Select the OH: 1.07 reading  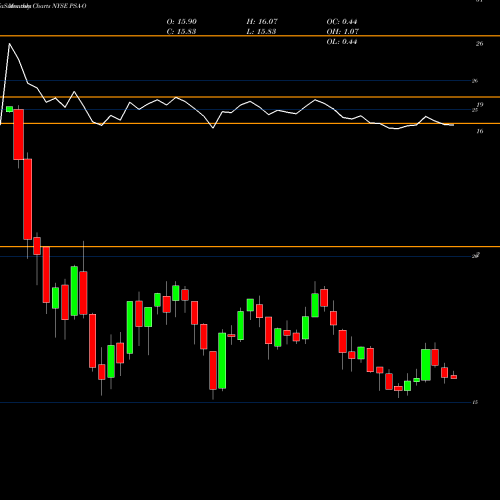click(343, 32)
